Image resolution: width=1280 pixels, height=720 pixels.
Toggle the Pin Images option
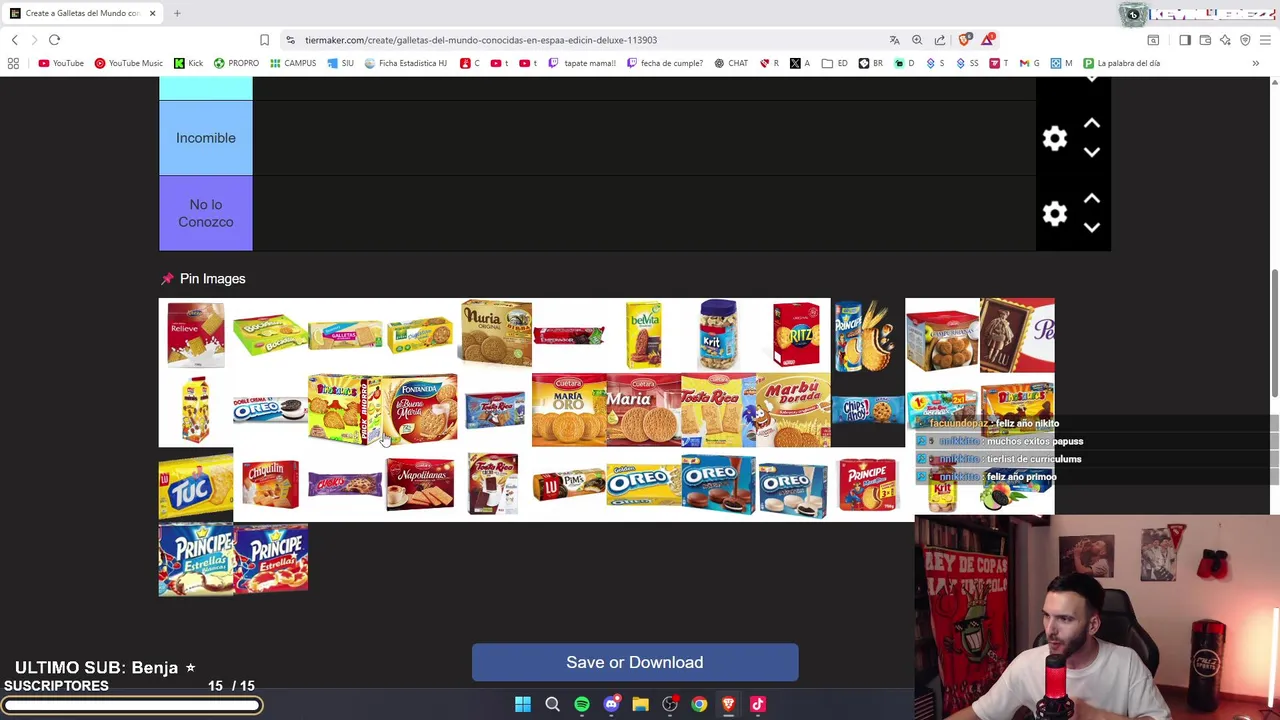(x=203, y=279)
